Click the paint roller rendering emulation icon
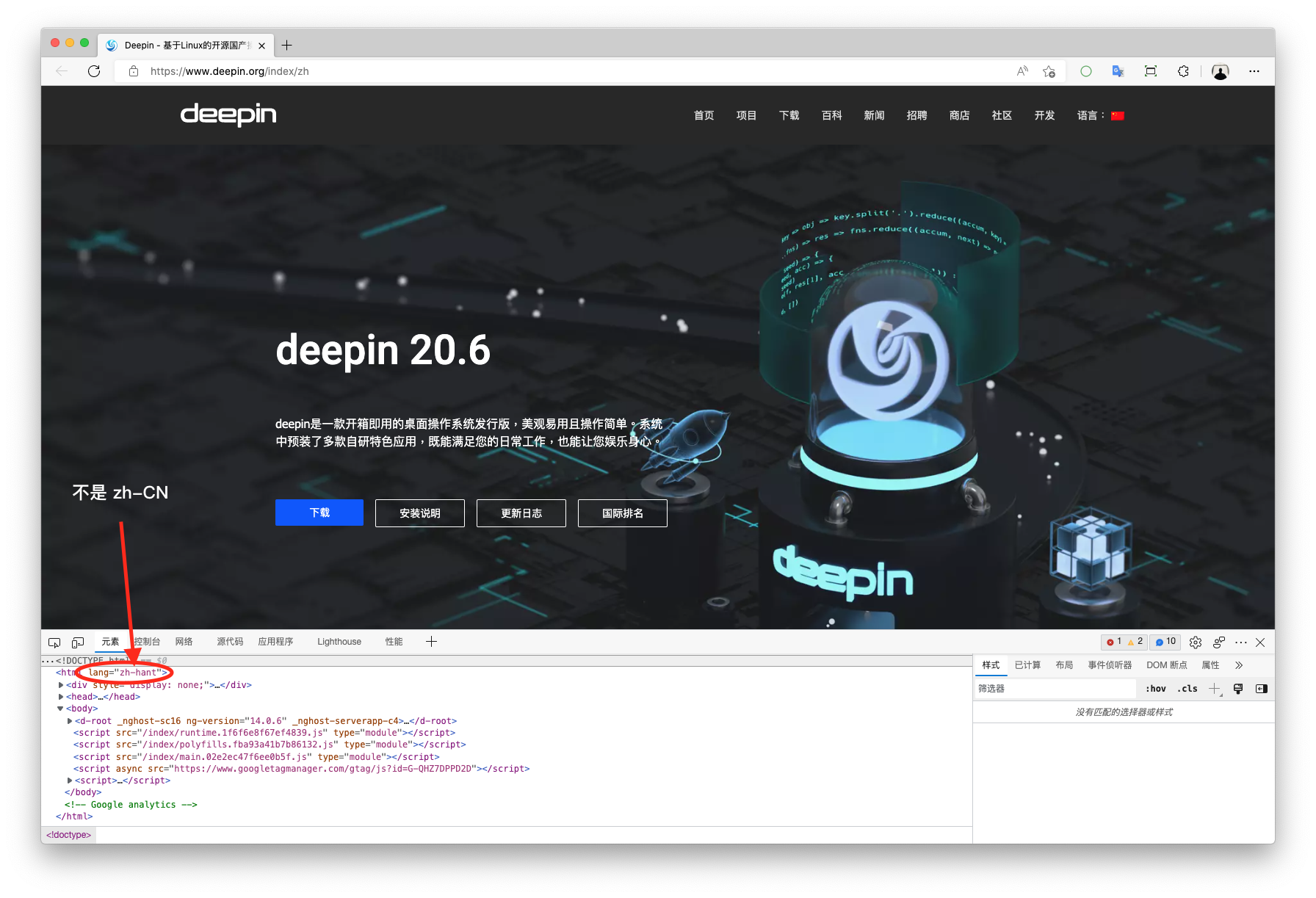 point(1238,689)
